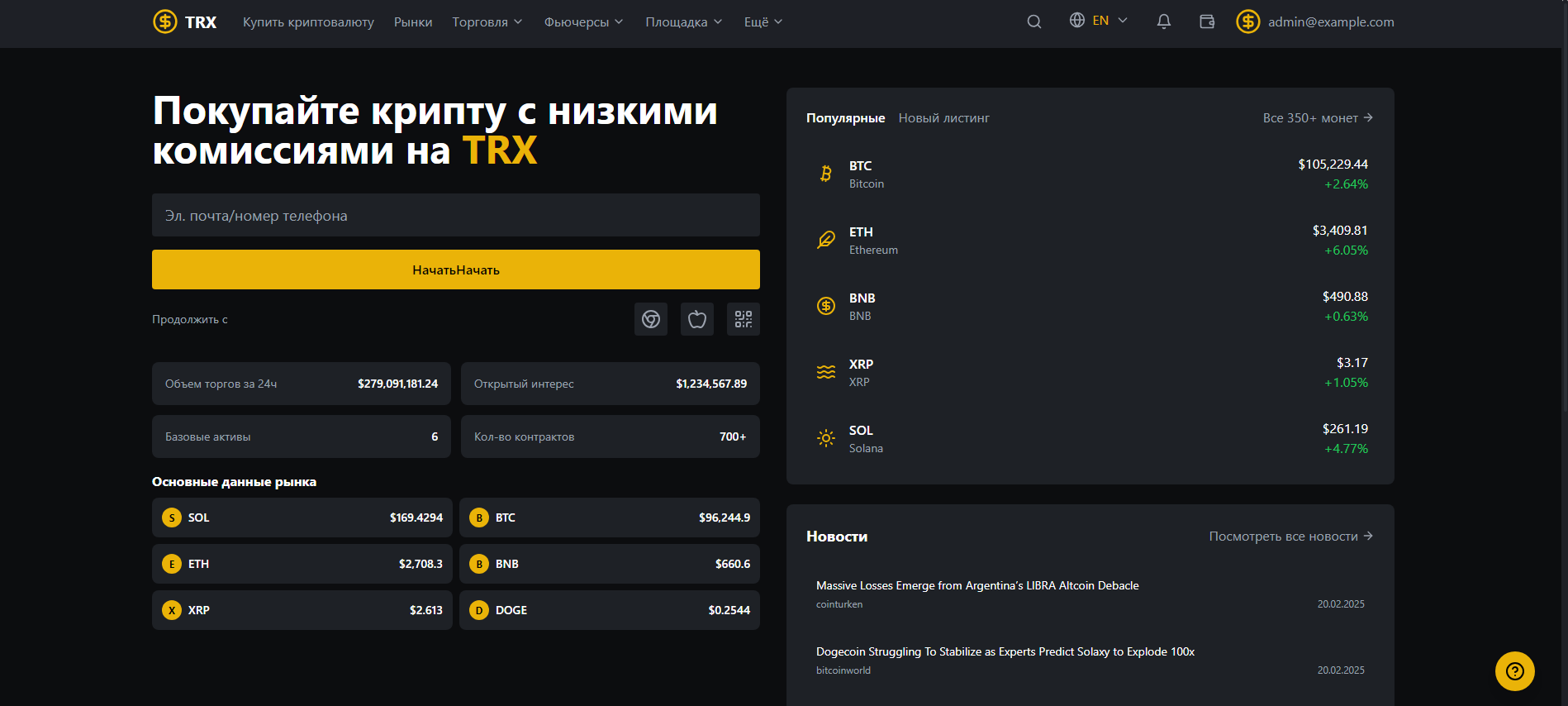
Task: Expand the Фьючерсы dropdown menu
Action: coord(583,21)
